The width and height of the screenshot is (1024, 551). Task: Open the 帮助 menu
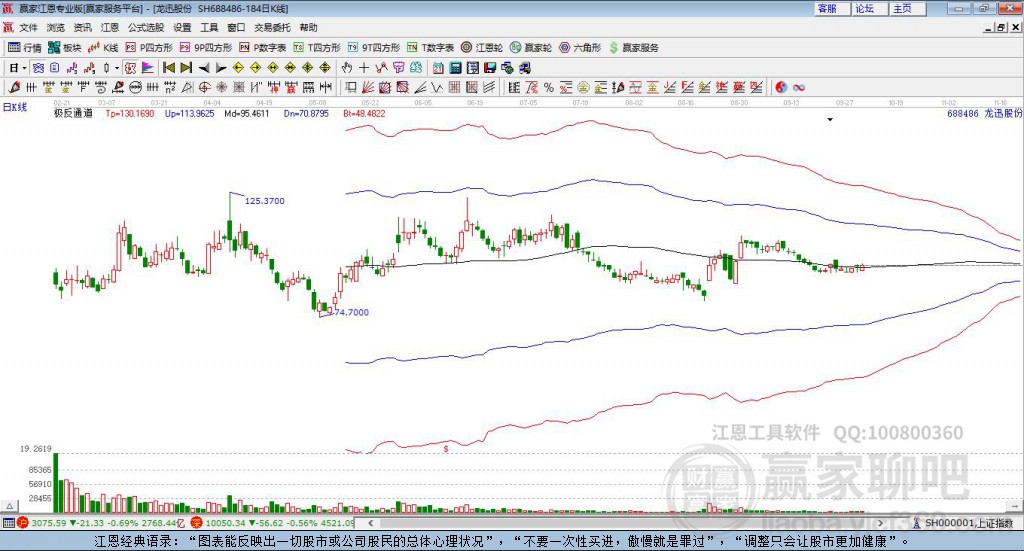(308, 27)
